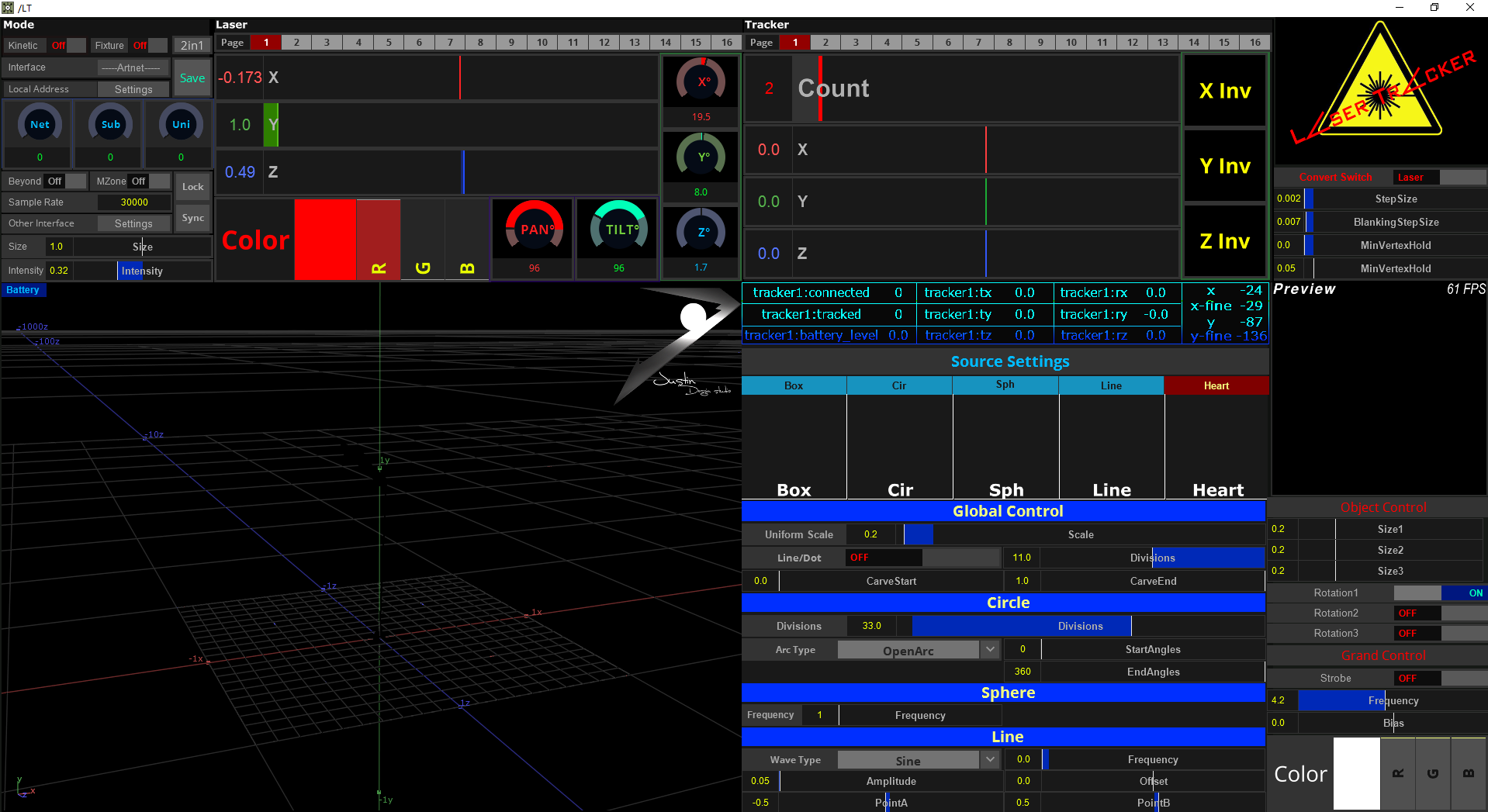1488x812 pixels.
Task: Open Other Interface Settings
Action: click(x=133, y=223)
